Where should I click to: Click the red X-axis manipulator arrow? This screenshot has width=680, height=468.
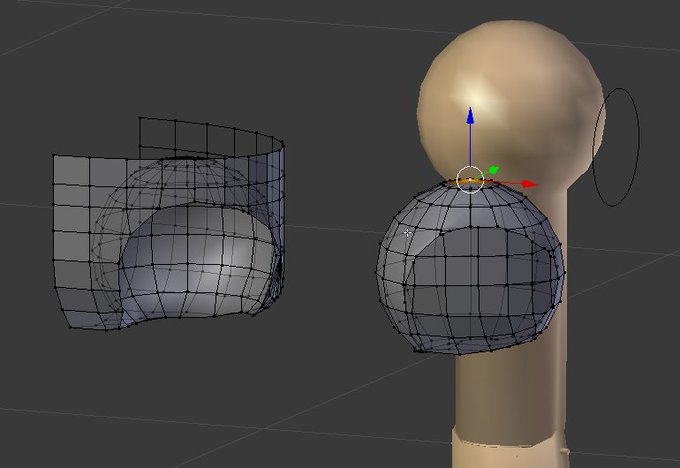(530, 184)
